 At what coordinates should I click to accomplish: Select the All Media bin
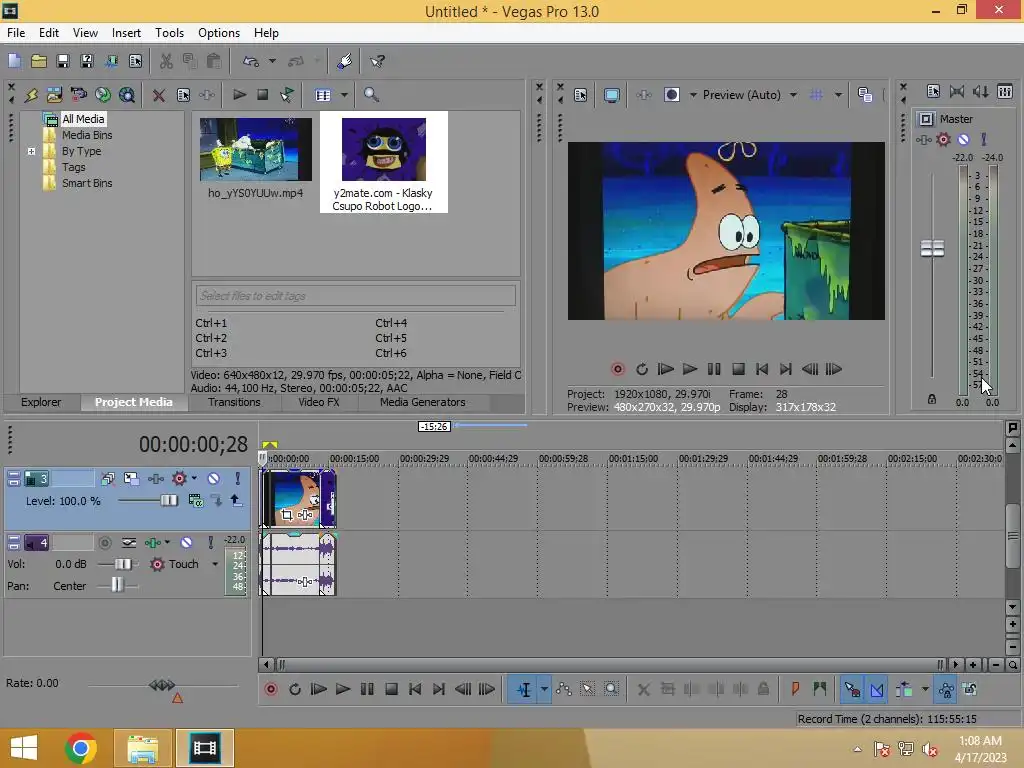click(83, 119)
